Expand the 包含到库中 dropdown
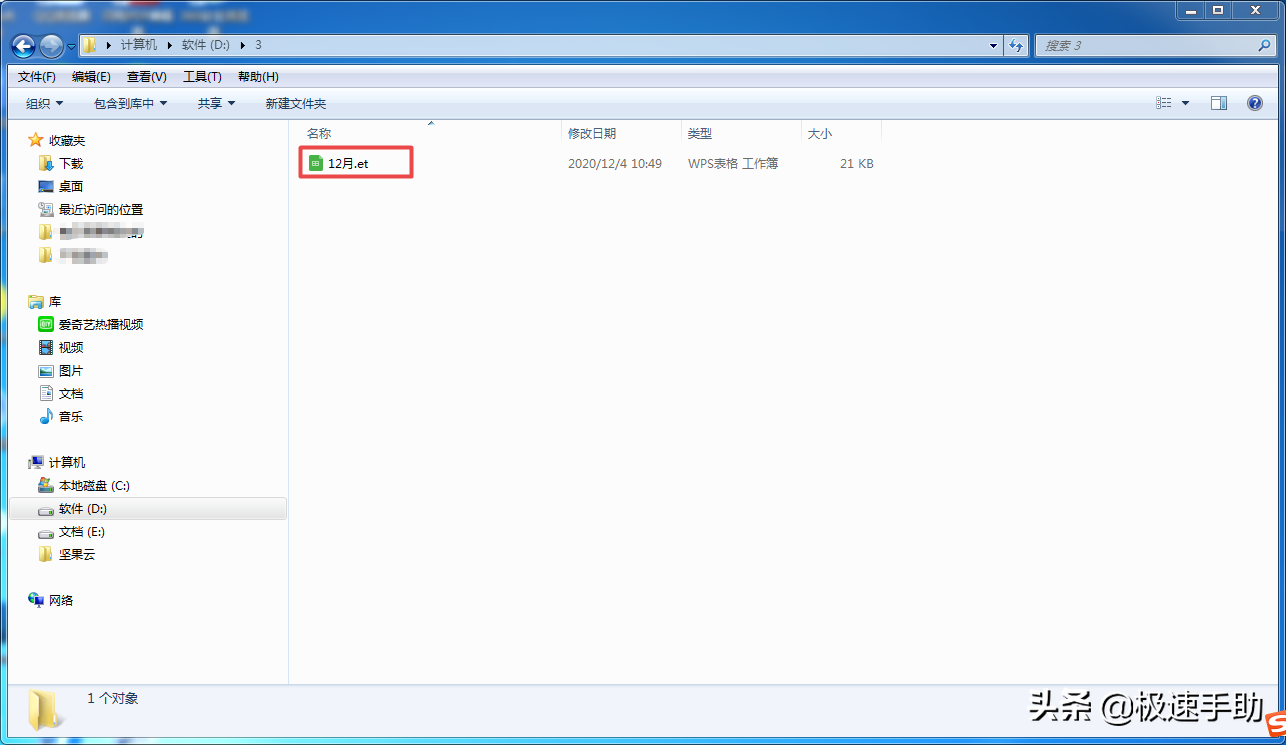 point(130,103)
